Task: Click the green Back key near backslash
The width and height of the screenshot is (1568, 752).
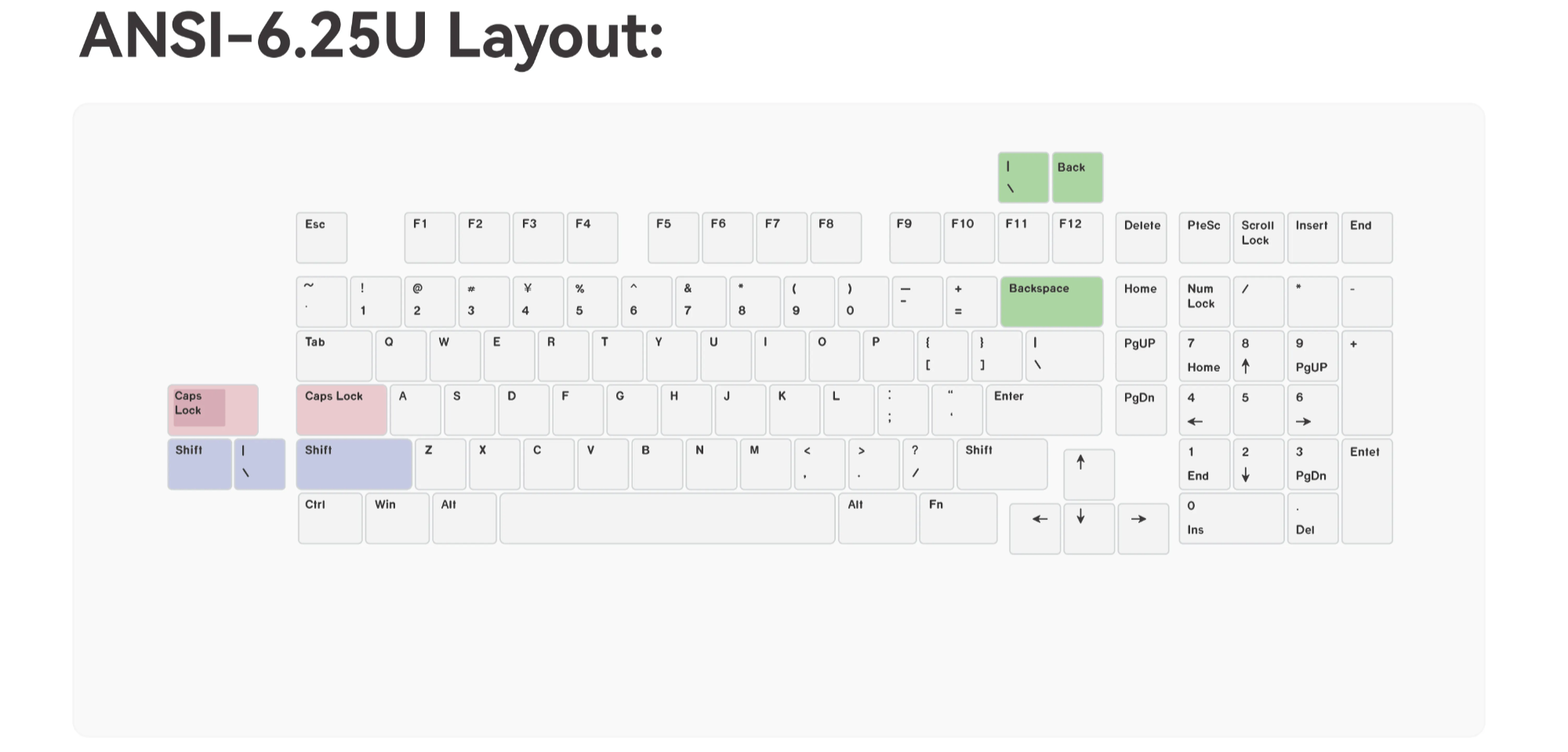Action: point(1077,176)
